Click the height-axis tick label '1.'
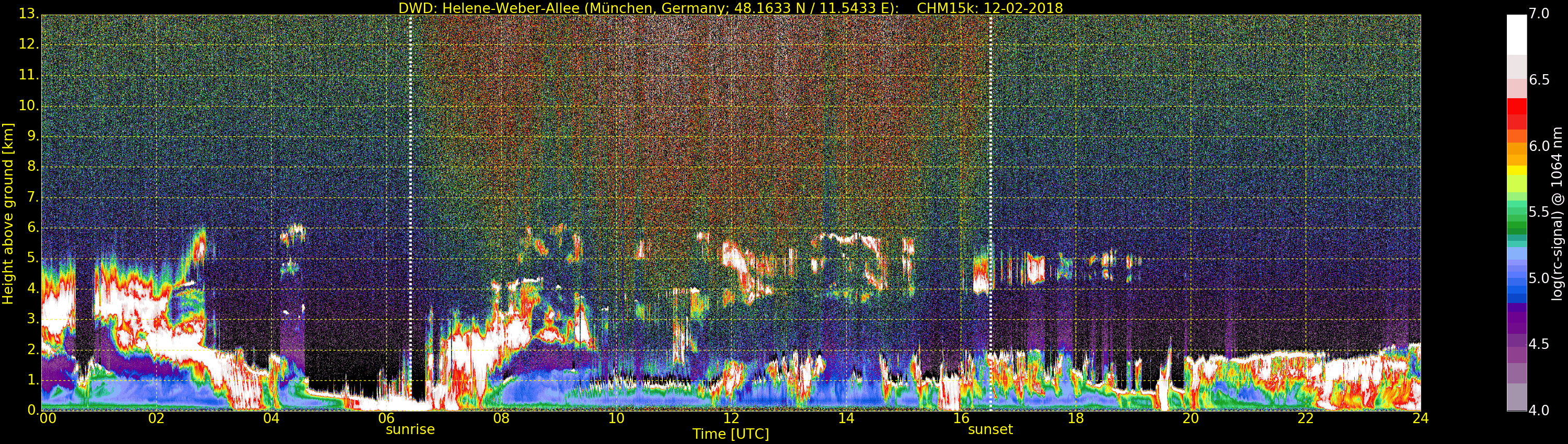 pos(33,380)
